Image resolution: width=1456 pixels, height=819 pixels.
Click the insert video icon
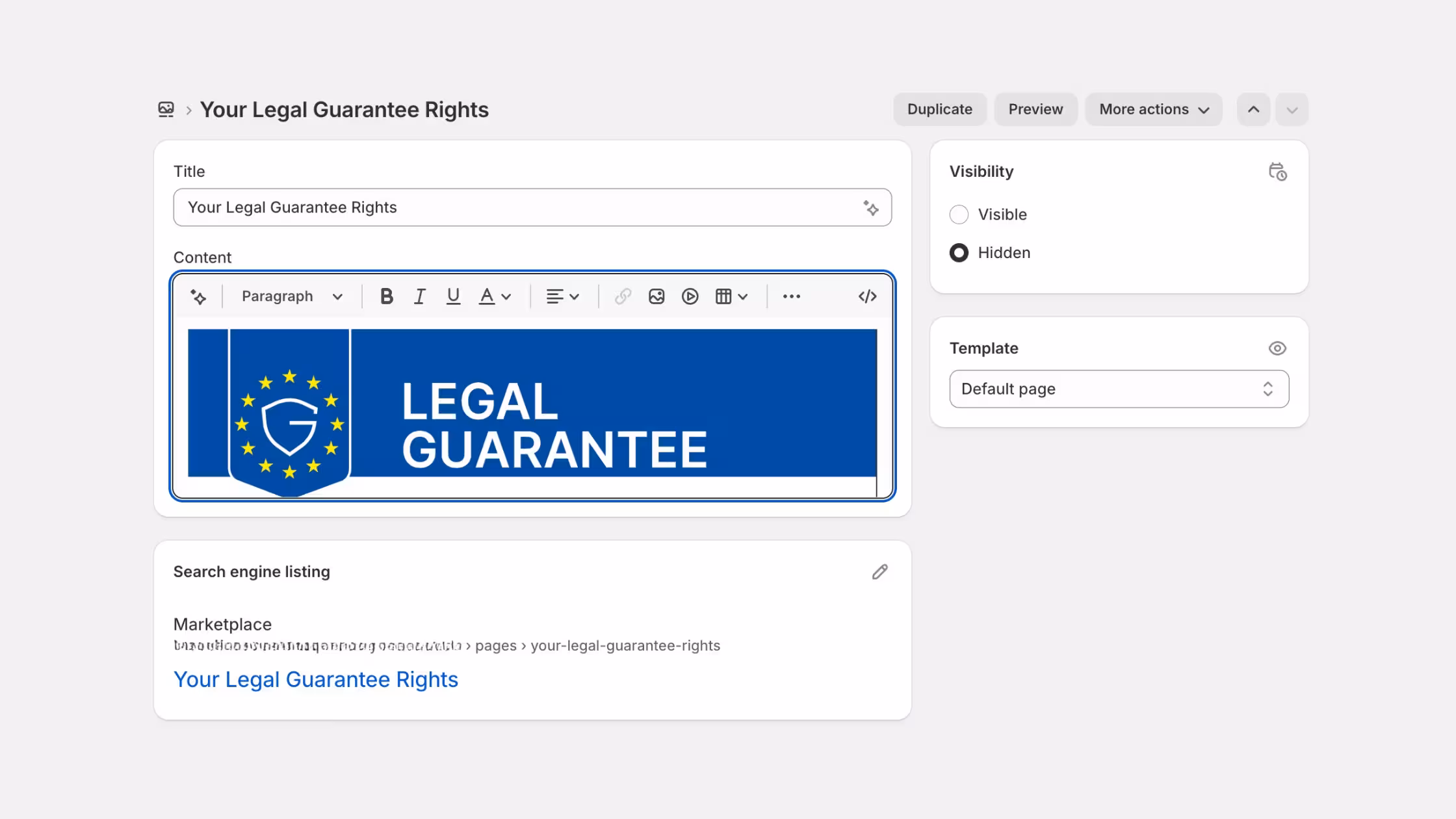click(x=690, y=296)
